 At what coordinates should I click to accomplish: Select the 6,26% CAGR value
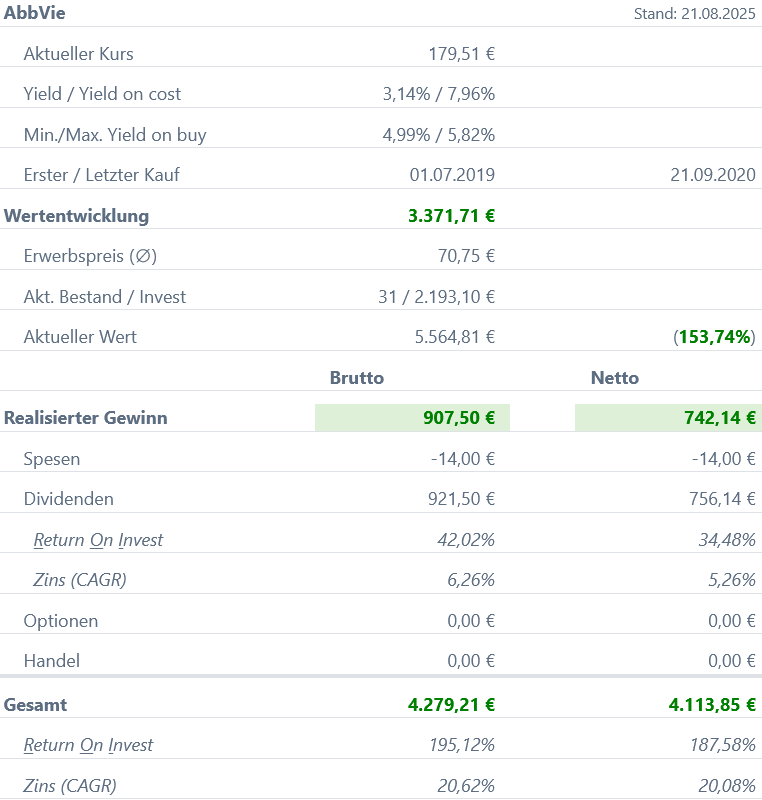(471, 580)
